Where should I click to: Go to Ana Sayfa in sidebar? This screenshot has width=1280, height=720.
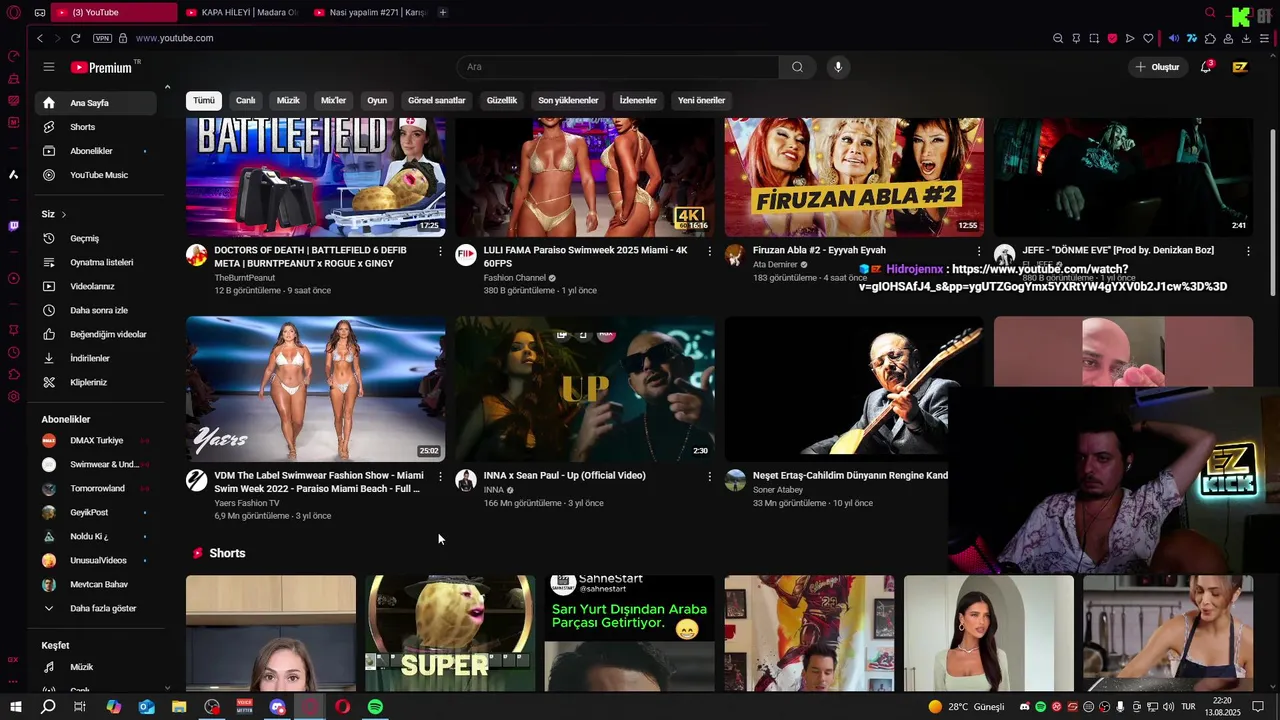[x=96, y=103]
